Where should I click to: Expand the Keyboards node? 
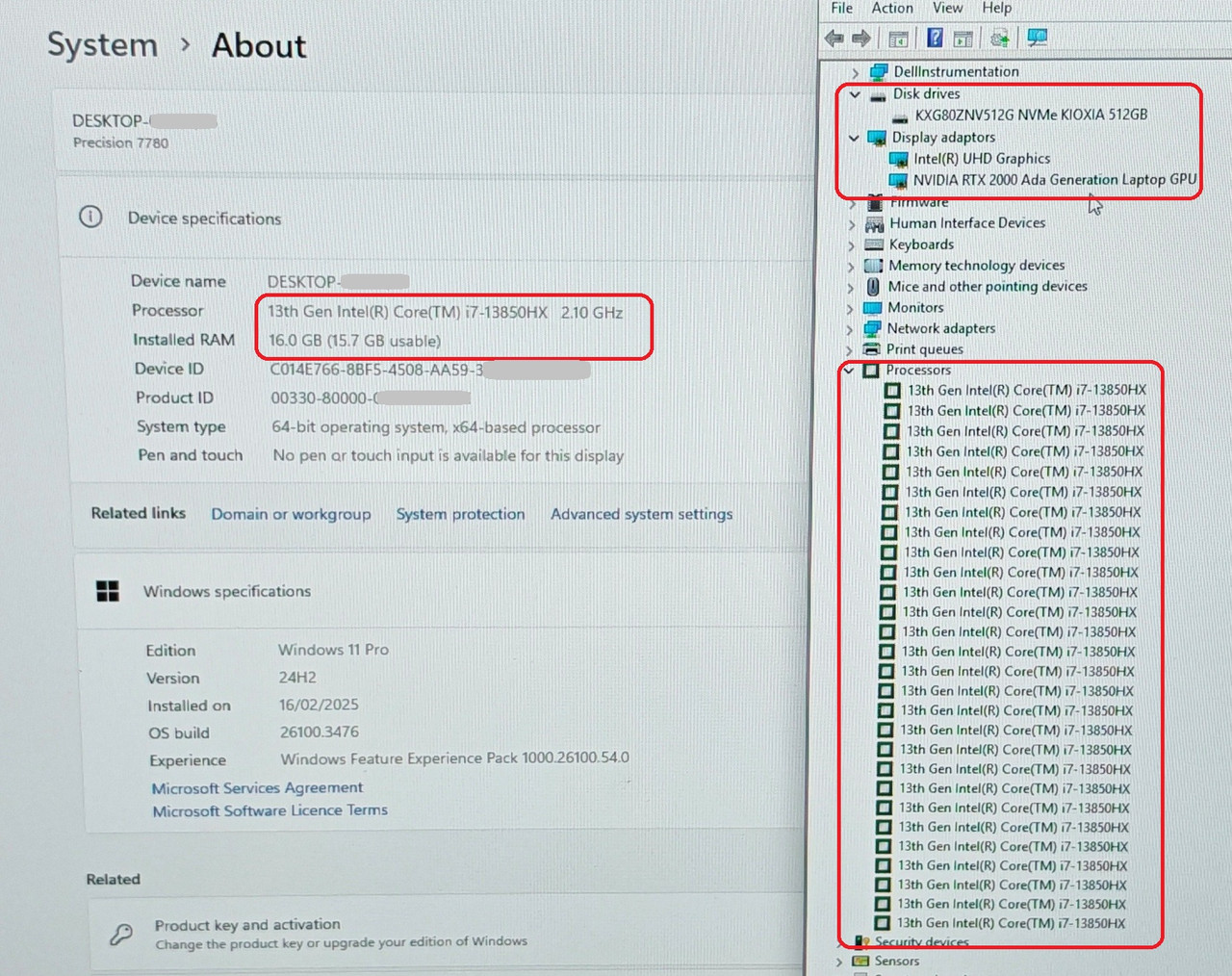pos(851,244)
